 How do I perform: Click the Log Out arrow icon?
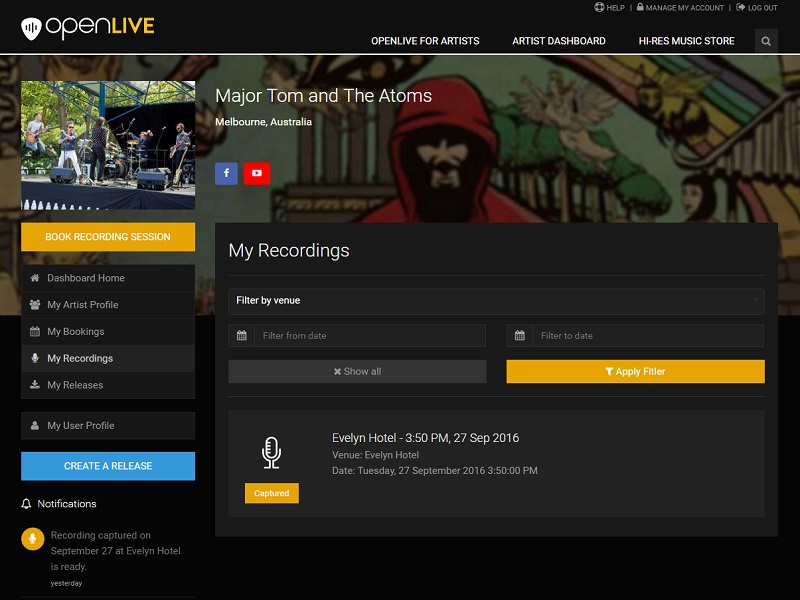click(740, 7)
